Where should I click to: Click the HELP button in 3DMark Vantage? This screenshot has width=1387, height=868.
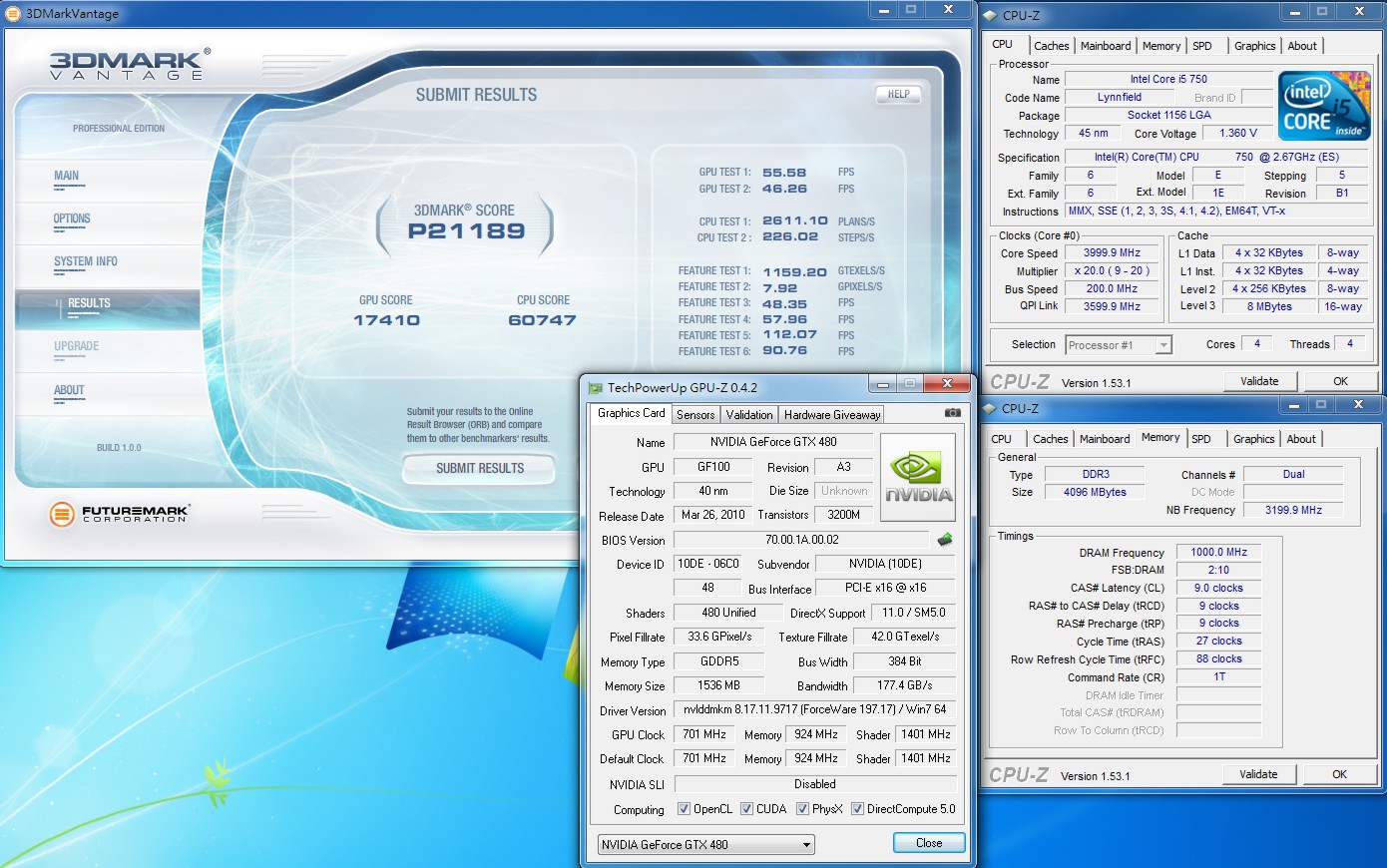pyautogui.click(x=898, y=95)
